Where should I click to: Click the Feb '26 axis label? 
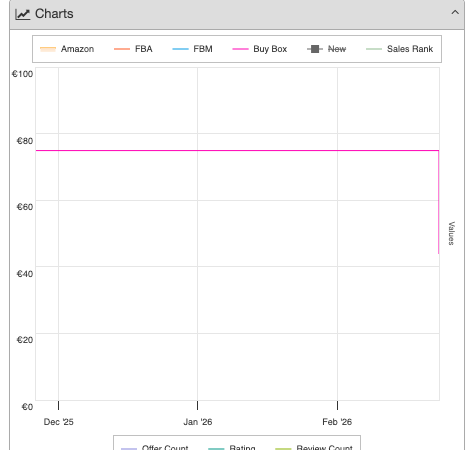337,422
